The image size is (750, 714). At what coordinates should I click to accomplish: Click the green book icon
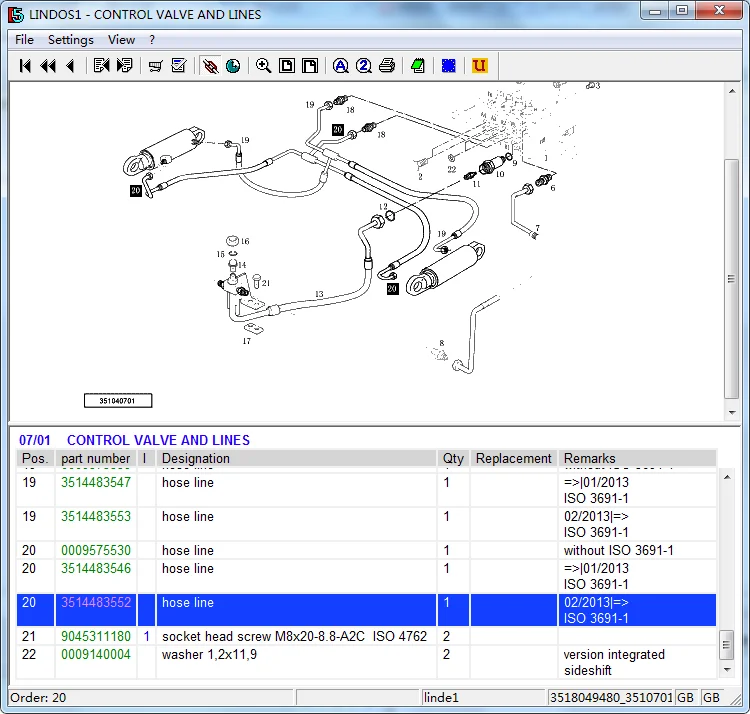418,66
